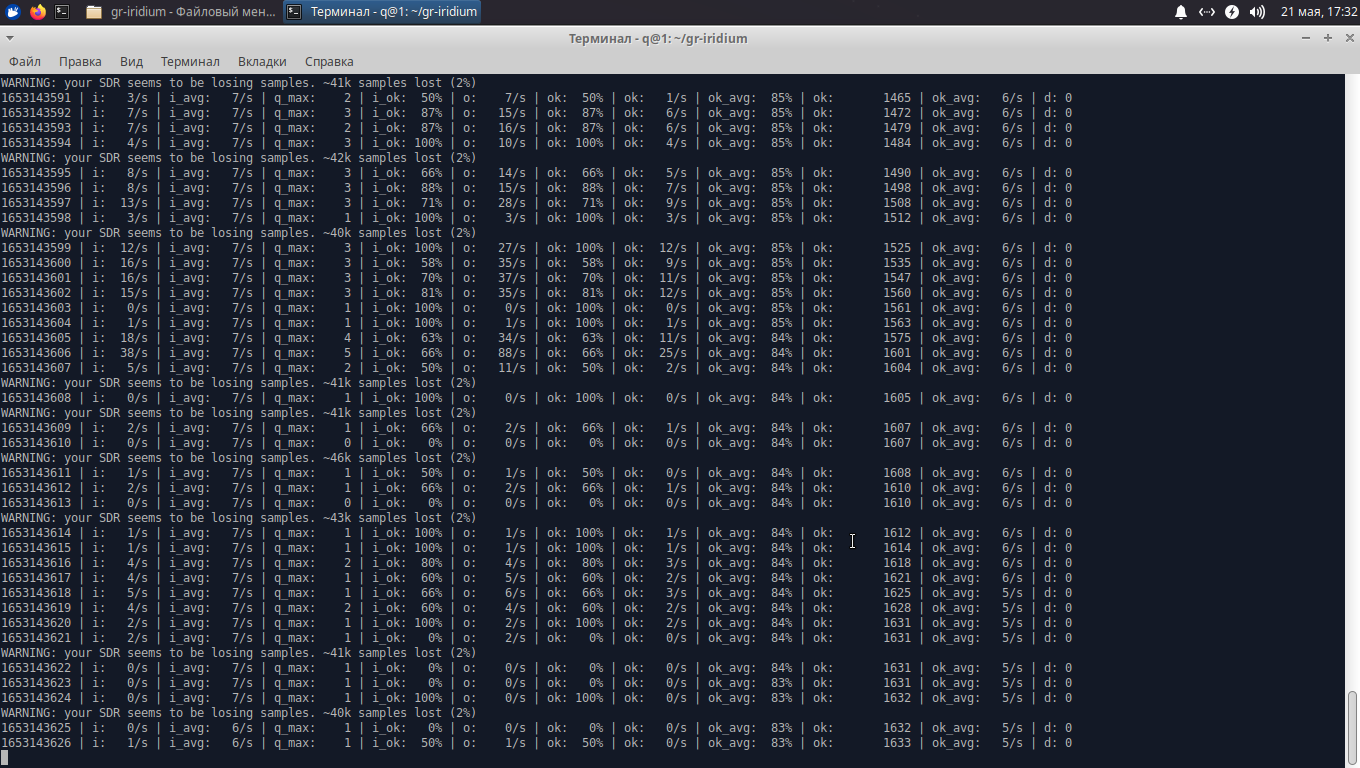Select the Терминал taskbar window button
Viewport: 1360px width, 768px height.
point(382,12)
